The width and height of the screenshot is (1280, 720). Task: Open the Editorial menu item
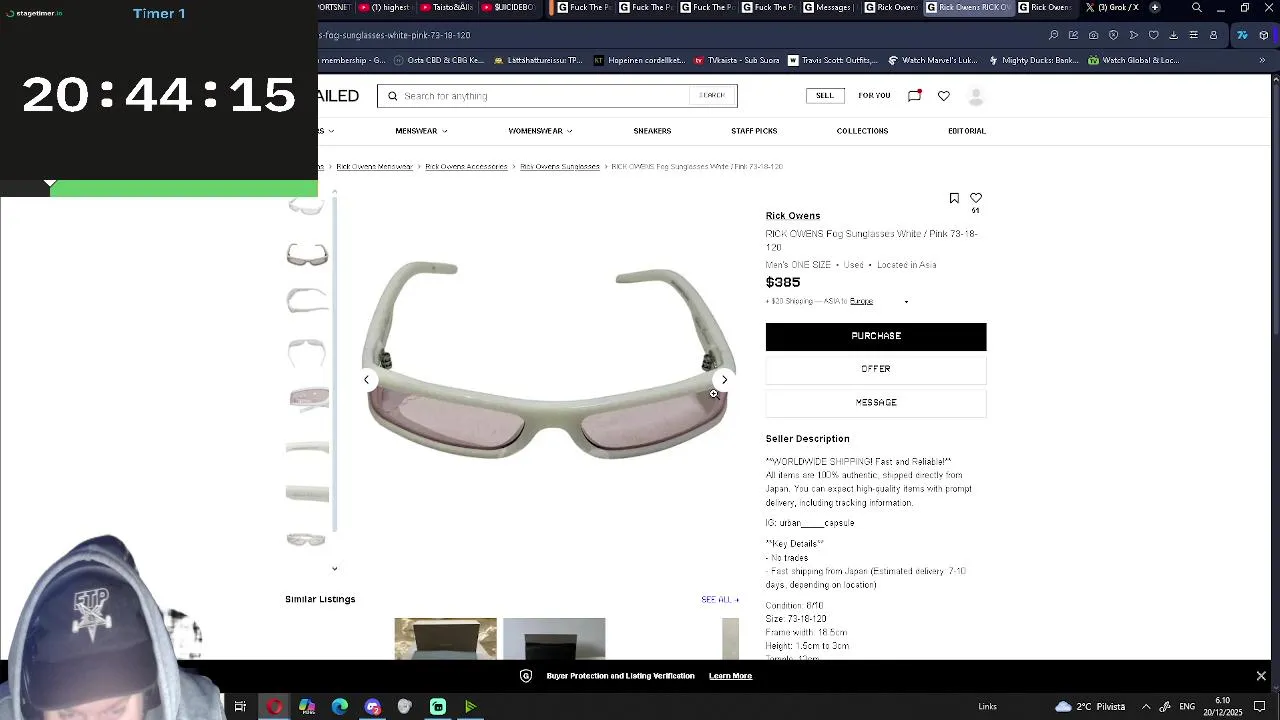pyautogui.click(x=966, y=131)
